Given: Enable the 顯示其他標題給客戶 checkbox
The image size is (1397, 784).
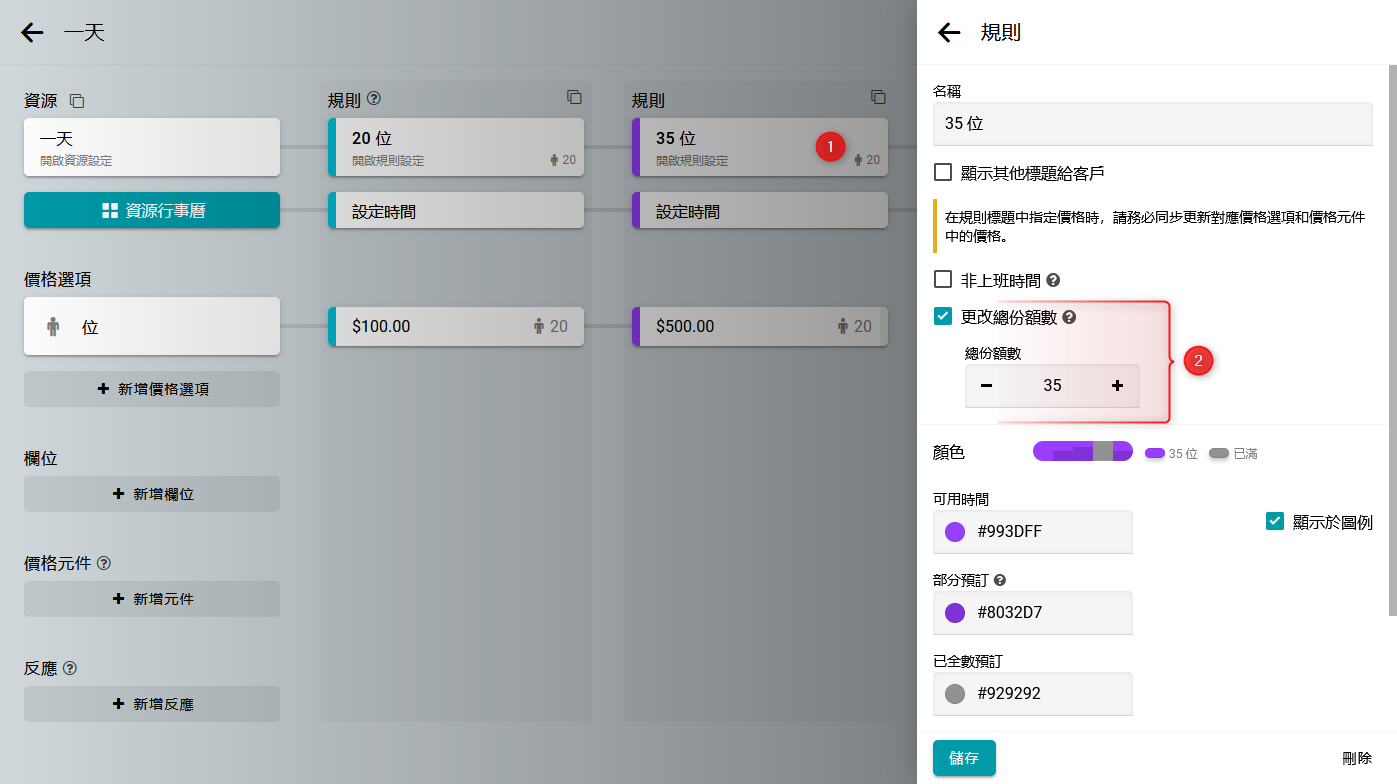Looking at the screenshot, I should (x=943, y=172).
